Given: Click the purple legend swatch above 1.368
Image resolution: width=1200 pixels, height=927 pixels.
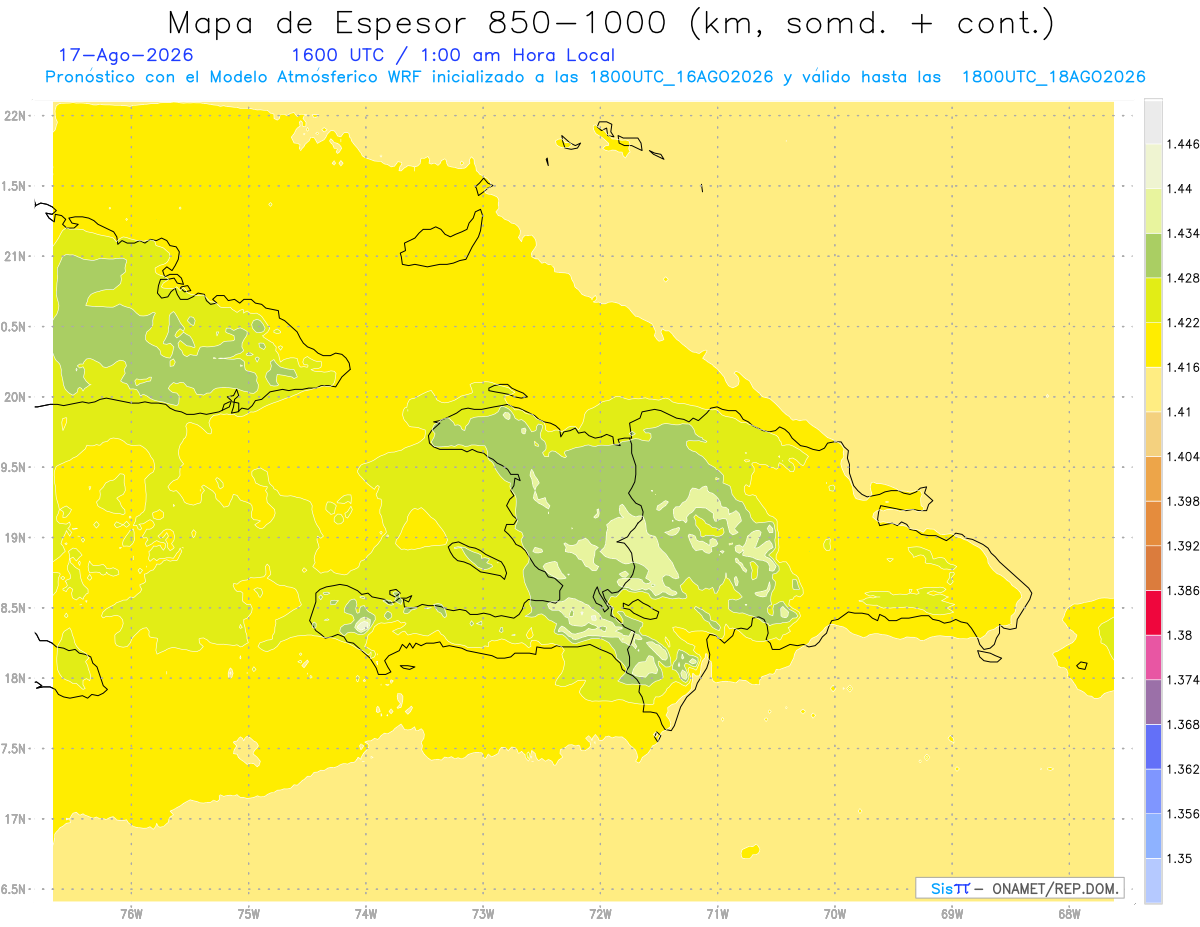Looking at the screenshot, I should [x=1153, y=702].
